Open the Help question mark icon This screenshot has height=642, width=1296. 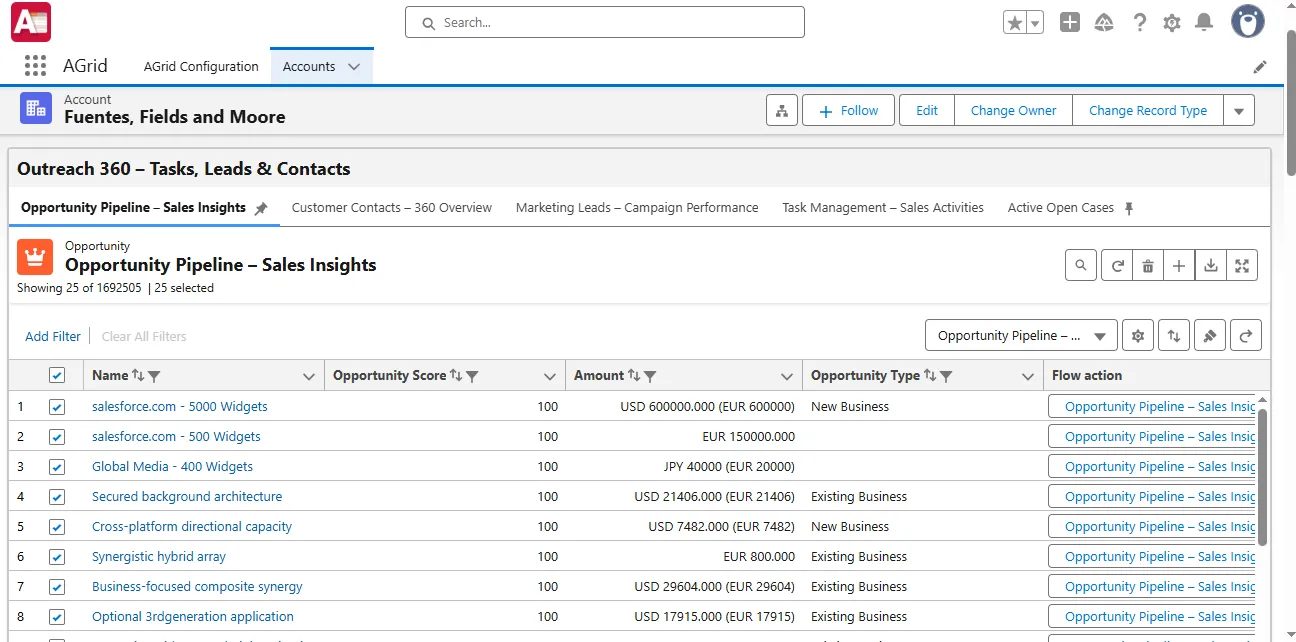click(1139, 23)
